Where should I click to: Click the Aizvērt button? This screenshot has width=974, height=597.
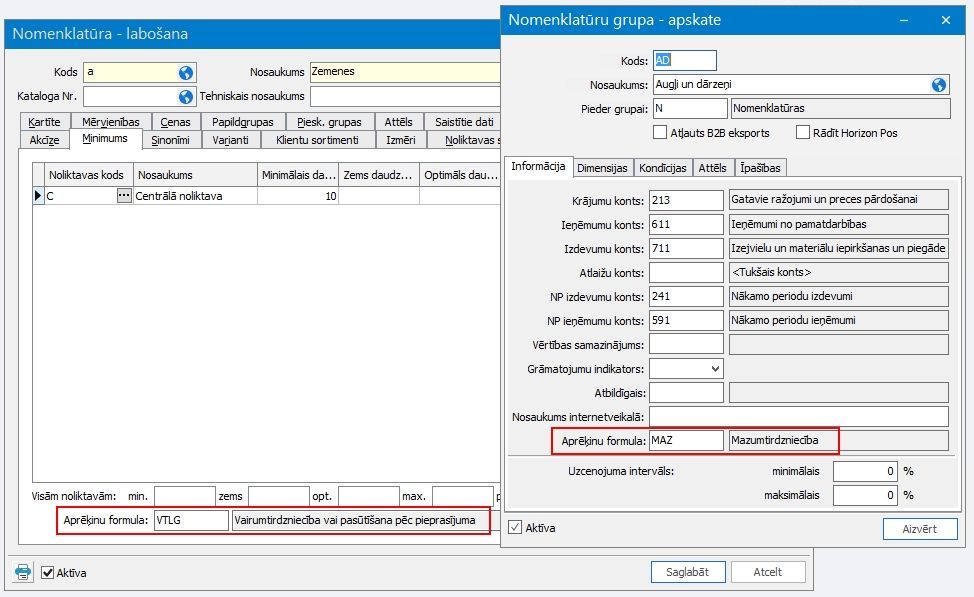click(x=920, y=529)
